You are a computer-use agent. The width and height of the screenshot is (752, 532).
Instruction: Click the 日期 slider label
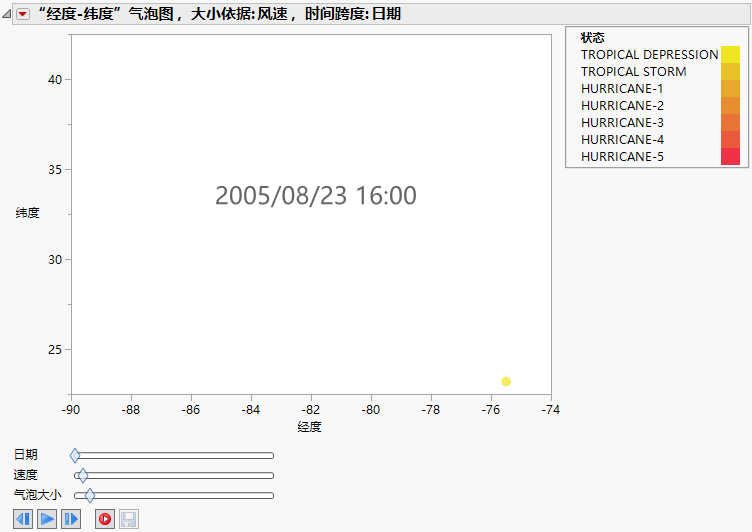(x=25, y=455)
